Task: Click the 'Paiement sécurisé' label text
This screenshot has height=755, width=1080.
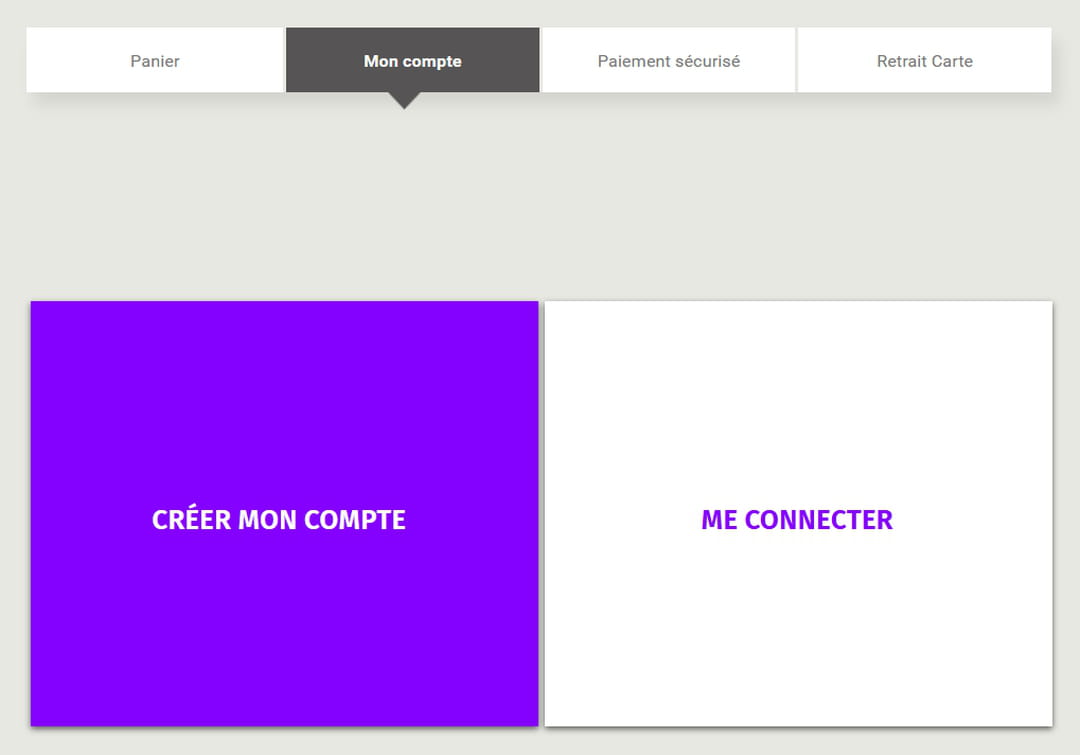Action: (x=668, y=61)
